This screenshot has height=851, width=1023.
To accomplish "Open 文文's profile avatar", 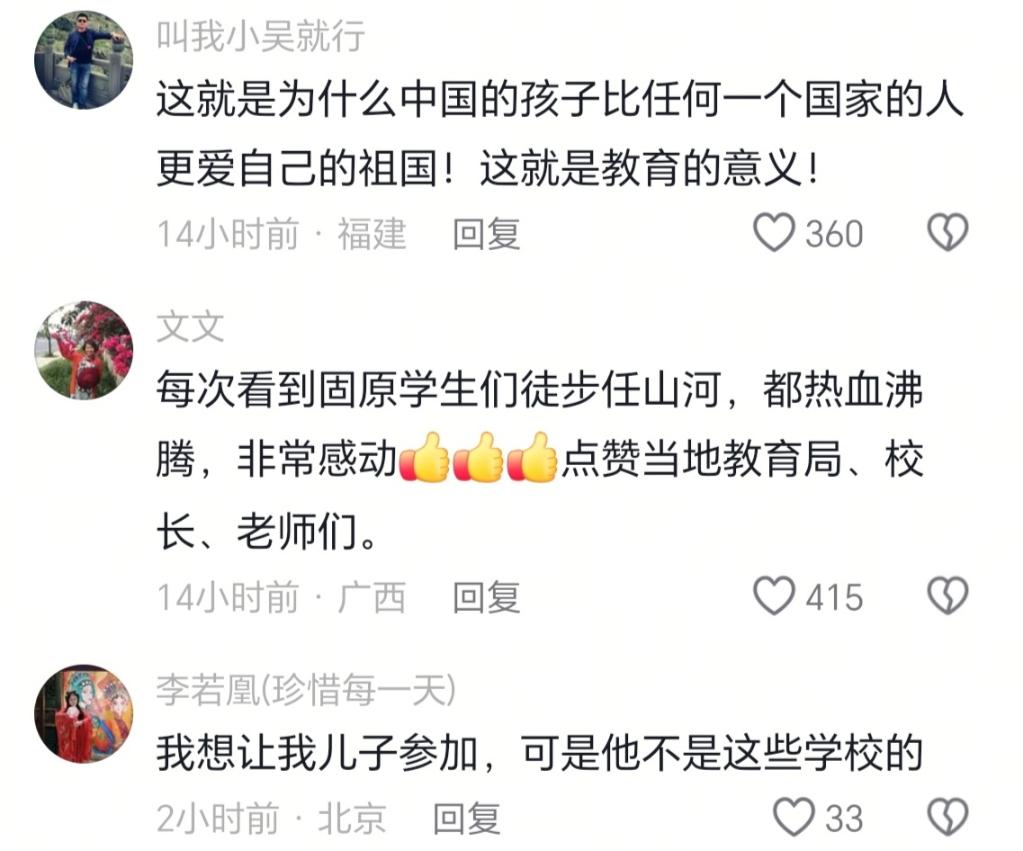I will click(x=84, y=350).
